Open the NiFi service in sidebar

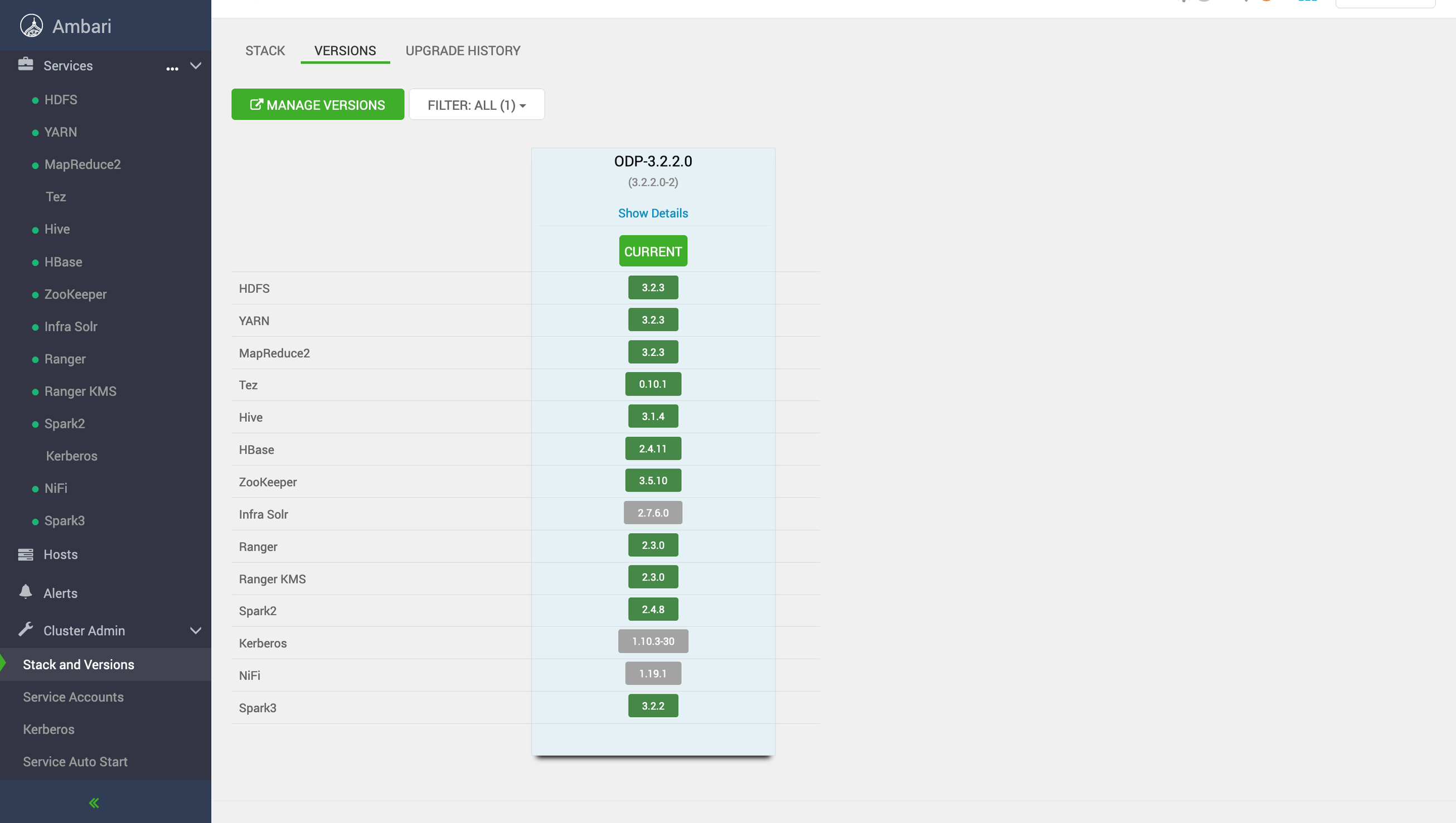tap(56, 488)
